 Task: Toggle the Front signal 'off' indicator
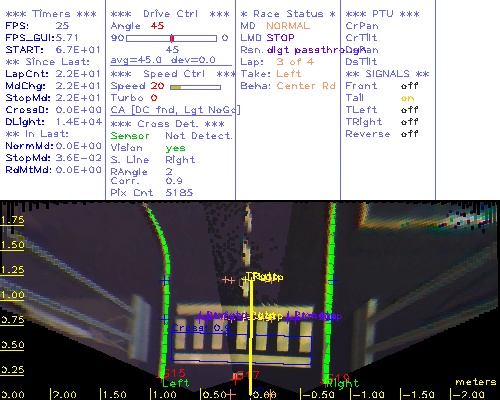coord(409,86)
